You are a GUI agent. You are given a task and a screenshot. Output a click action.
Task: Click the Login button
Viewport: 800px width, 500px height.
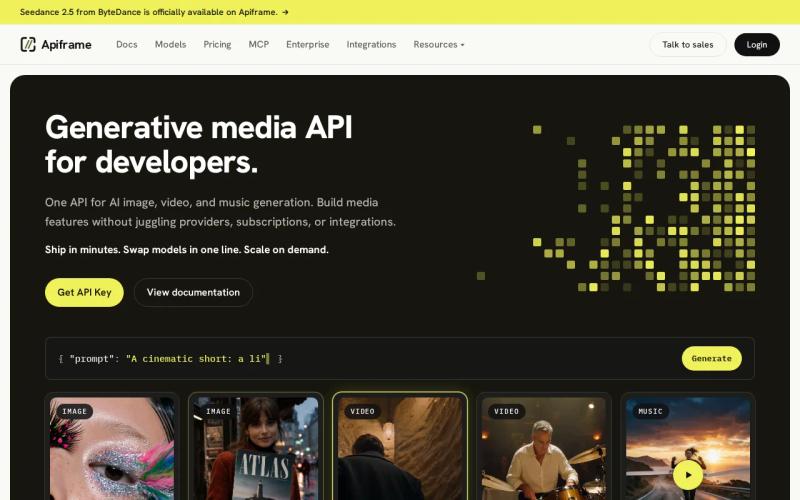click(757, 44)
